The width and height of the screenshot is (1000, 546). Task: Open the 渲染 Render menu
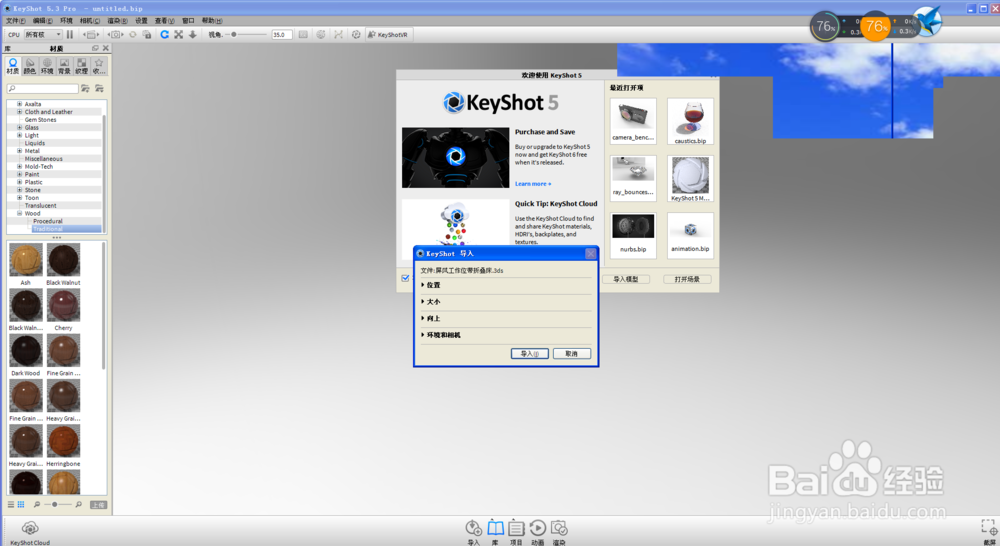click(x=117, y=20)
